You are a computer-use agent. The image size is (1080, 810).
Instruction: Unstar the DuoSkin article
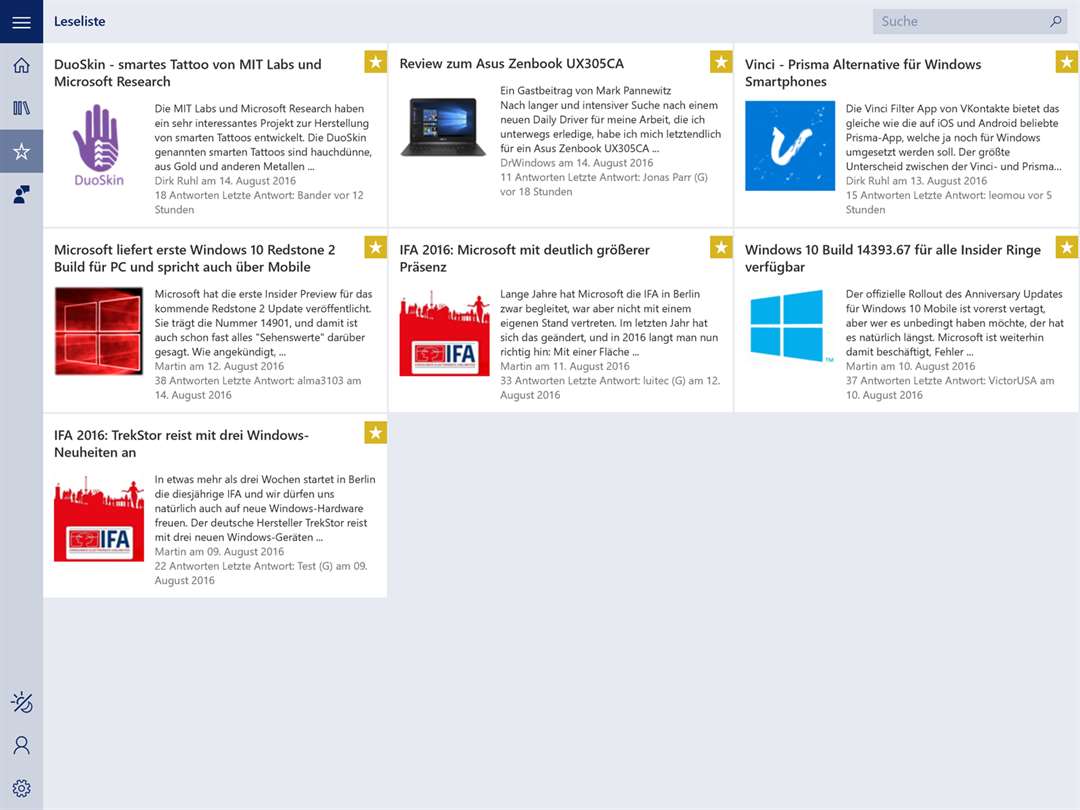click(x=375, y=62)
